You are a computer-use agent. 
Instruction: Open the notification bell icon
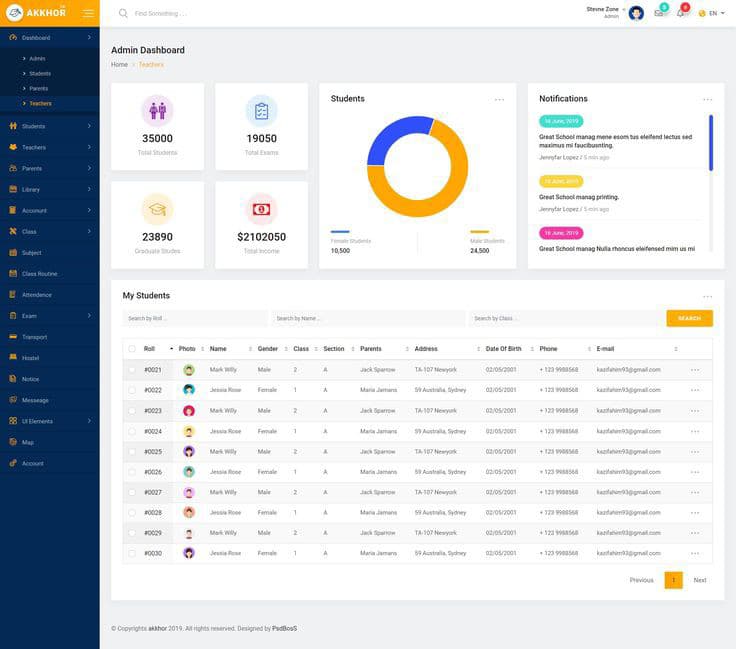(681, 13)
